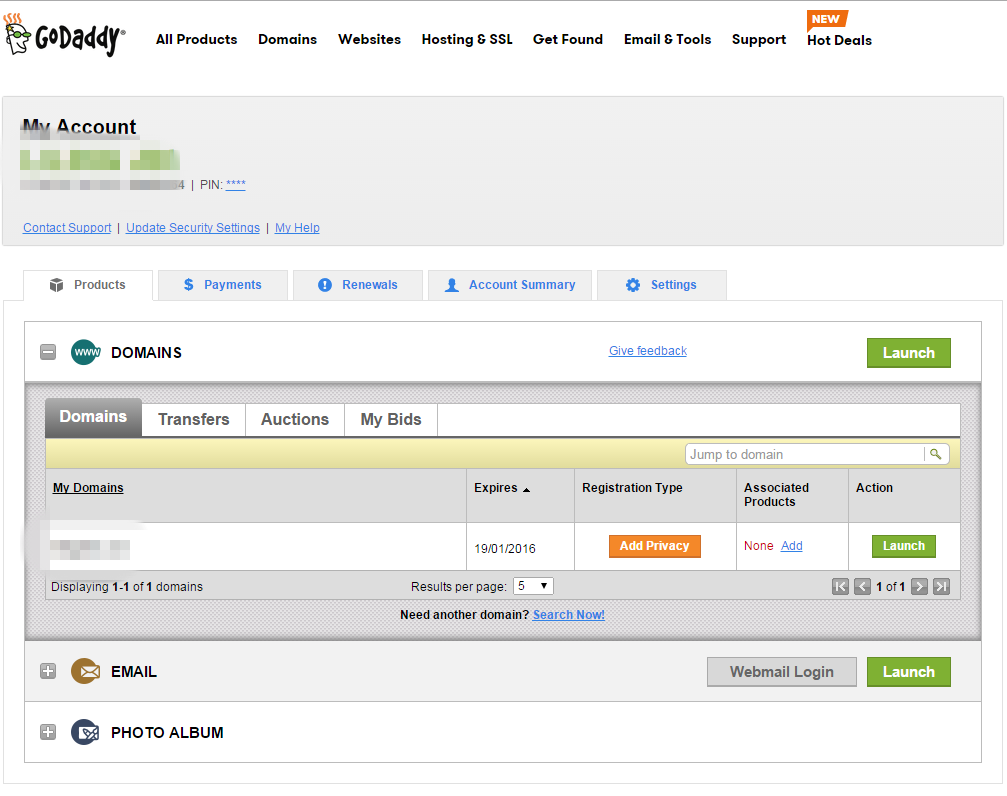1007x796 pixels.
Task: Go to the first page of domains
Action: pyautogui.click(x=841, y=587)
